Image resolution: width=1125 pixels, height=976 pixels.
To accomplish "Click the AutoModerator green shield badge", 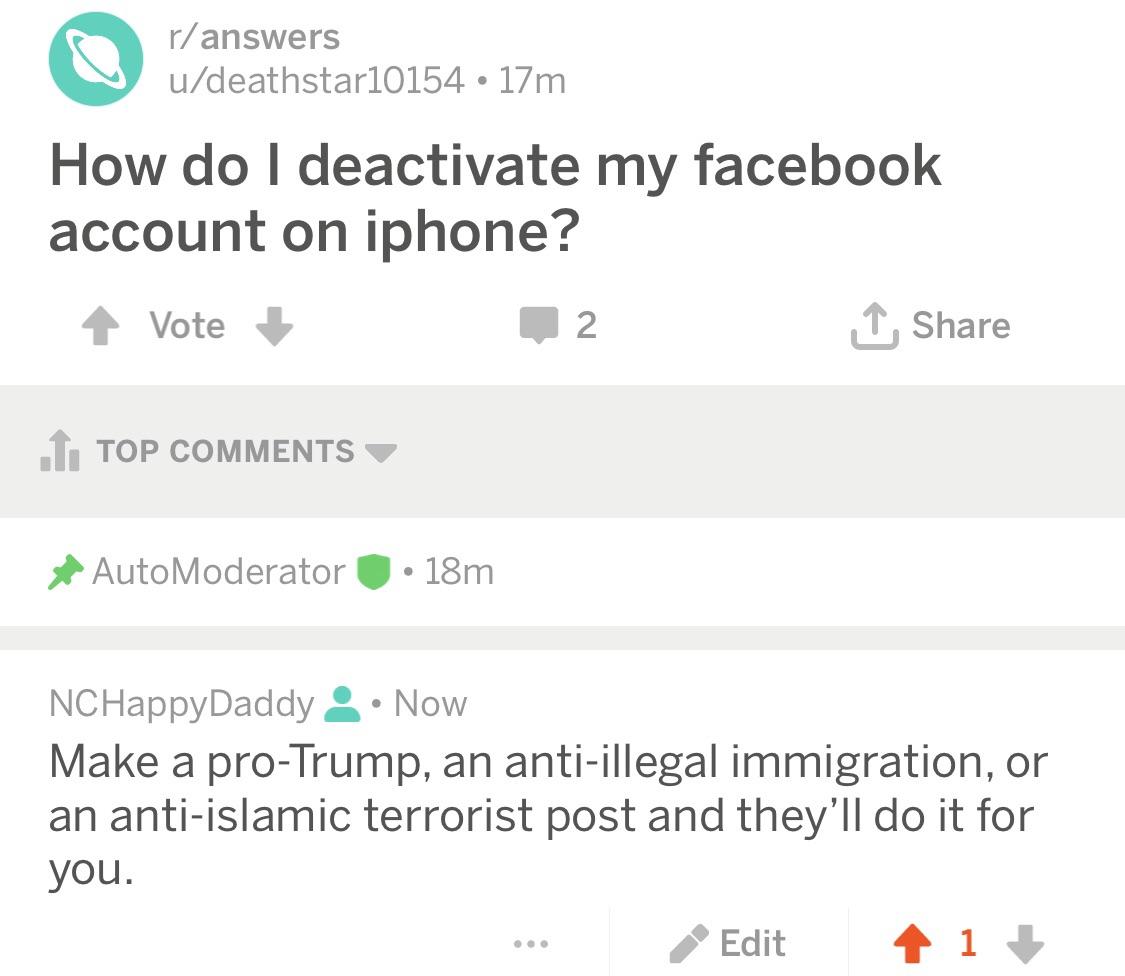I will [x=373, y=572].
